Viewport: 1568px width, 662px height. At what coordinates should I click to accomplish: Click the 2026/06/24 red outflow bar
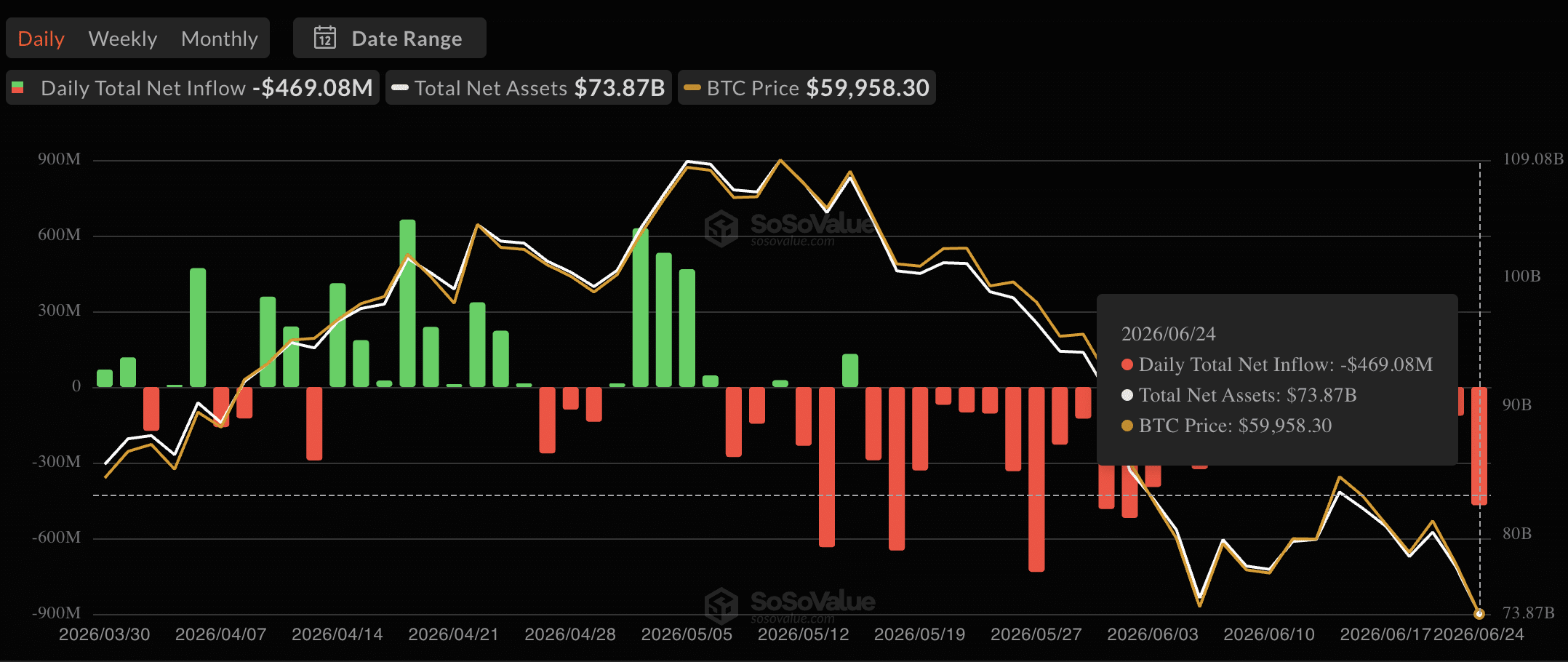[x=1479, y=445]
